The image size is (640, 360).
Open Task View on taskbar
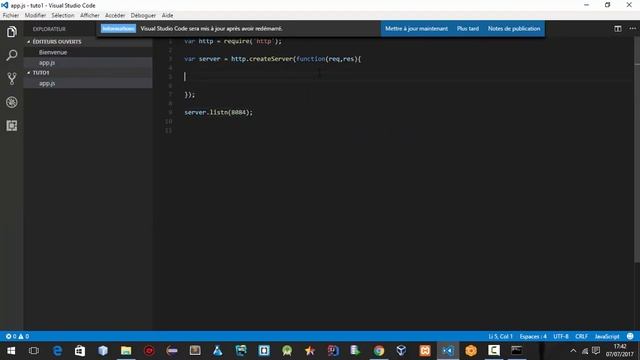(x=34, y=351)
